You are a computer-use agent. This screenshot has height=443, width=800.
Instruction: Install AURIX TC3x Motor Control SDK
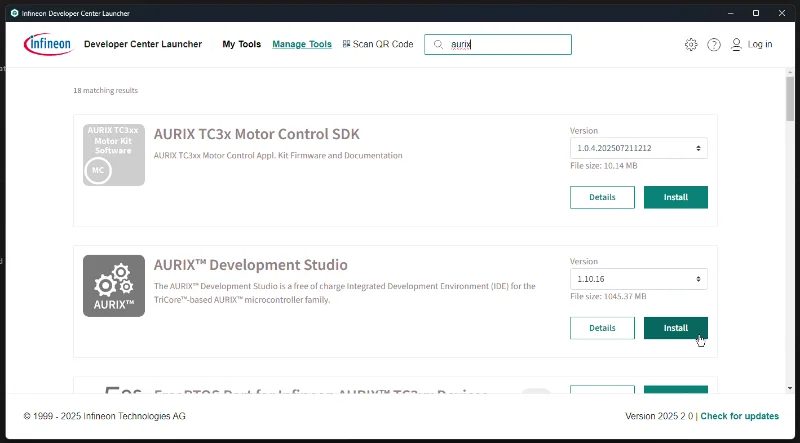[x=675, y=197]
